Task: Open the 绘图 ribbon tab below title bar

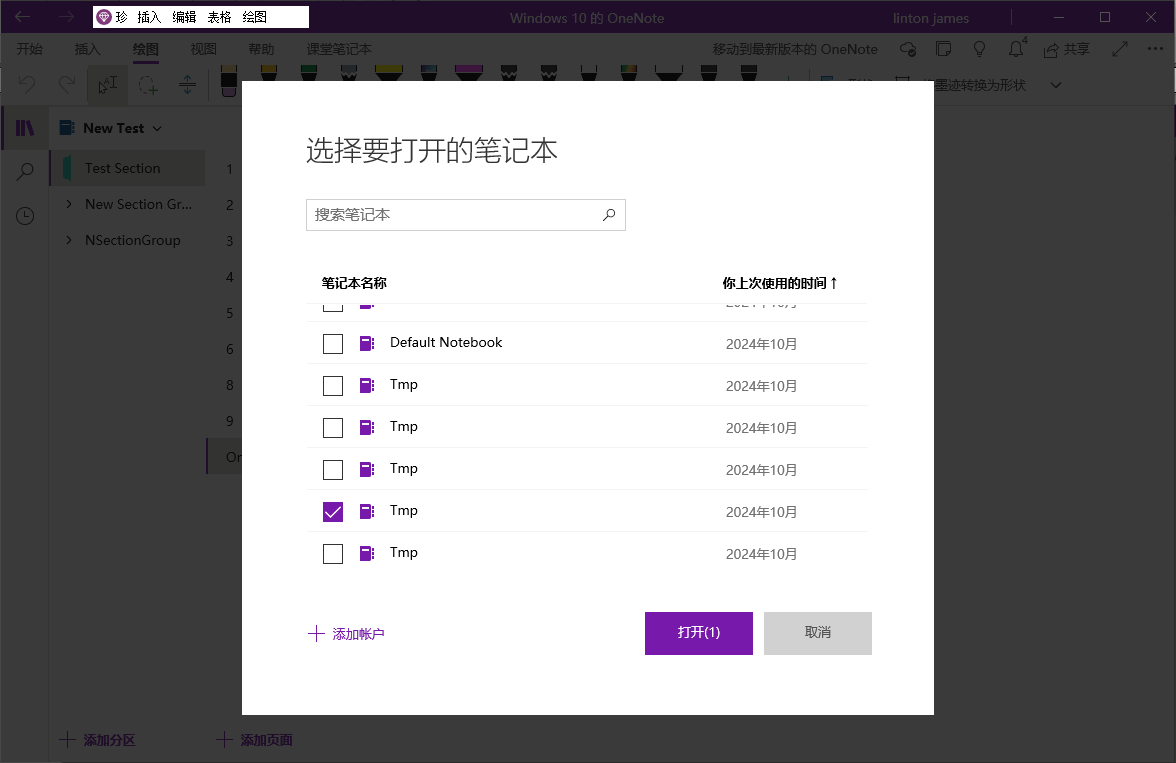Action: click(x=146, y=49)
